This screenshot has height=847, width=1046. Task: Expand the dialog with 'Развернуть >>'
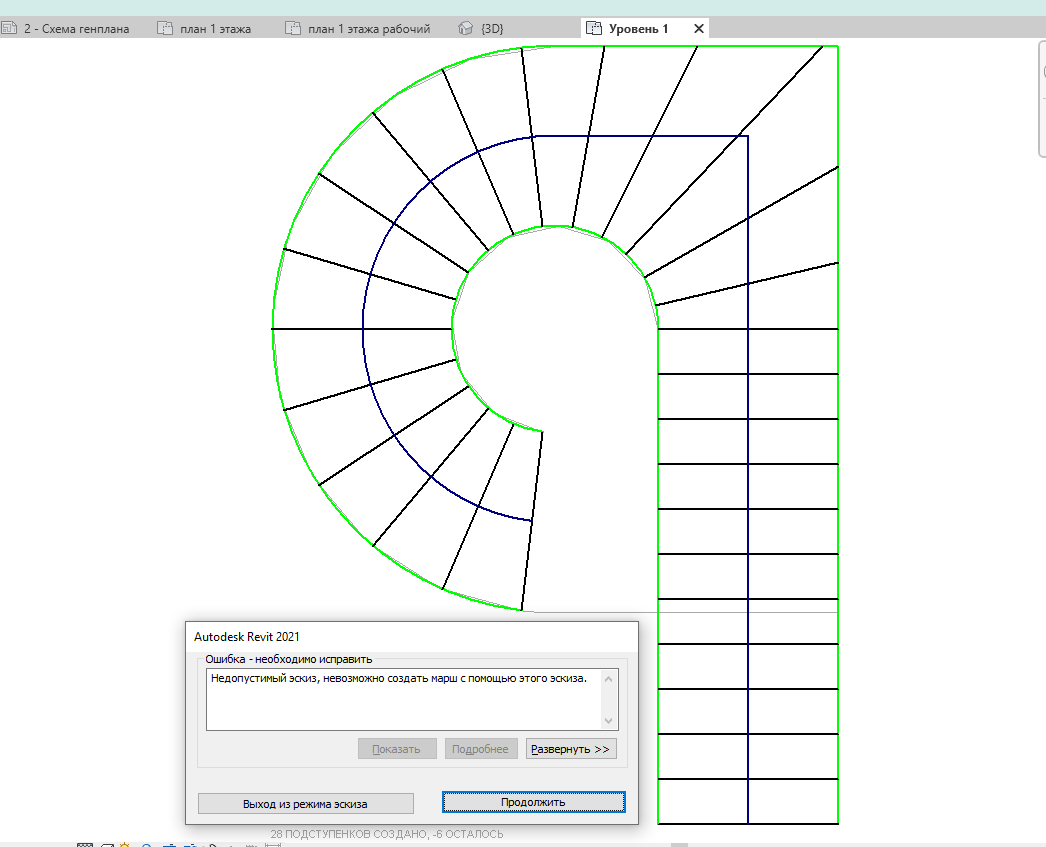click(570, 749)
